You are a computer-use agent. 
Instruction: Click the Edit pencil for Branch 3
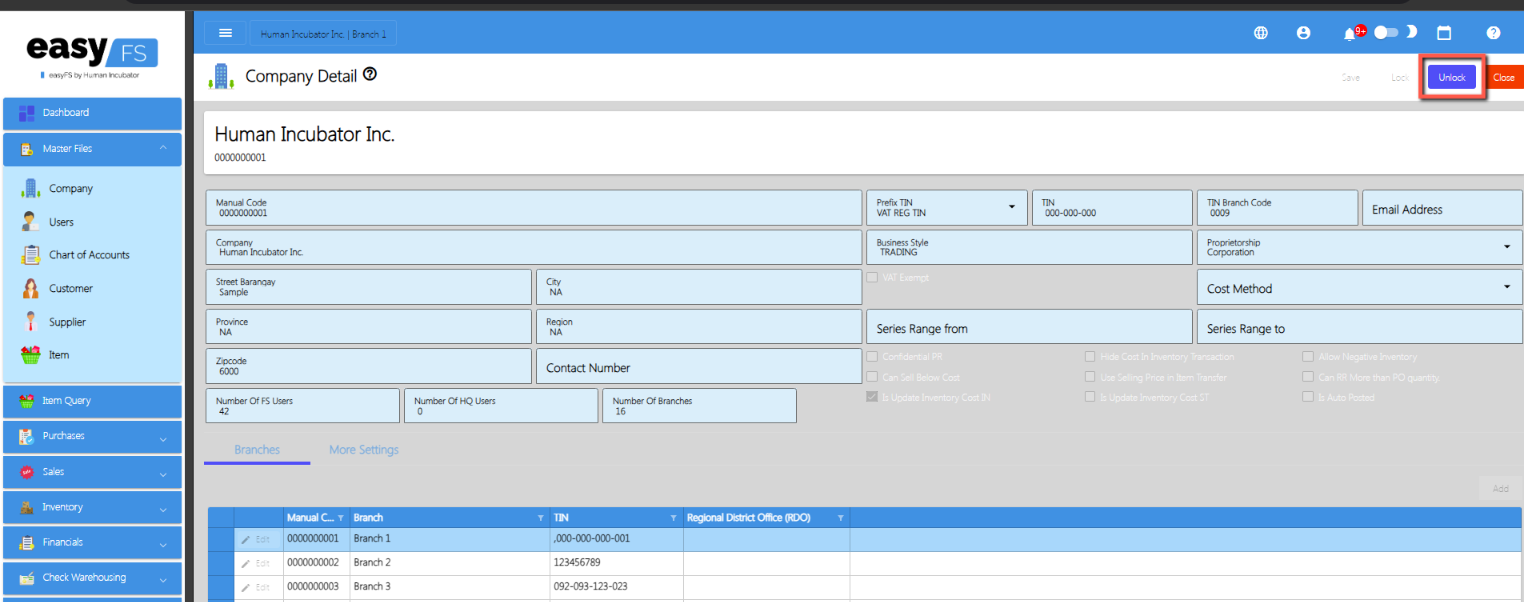(256, 587)
